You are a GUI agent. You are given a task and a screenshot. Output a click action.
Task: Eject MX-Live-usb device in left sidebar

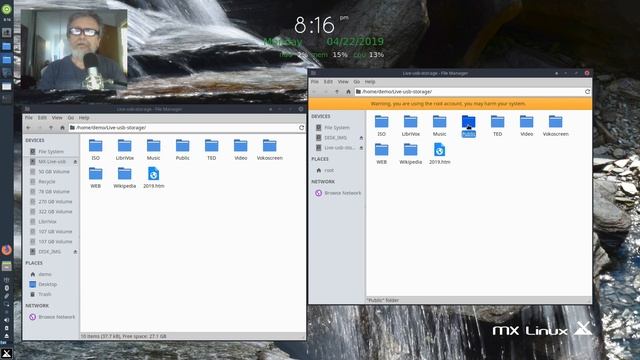(76, 162)
